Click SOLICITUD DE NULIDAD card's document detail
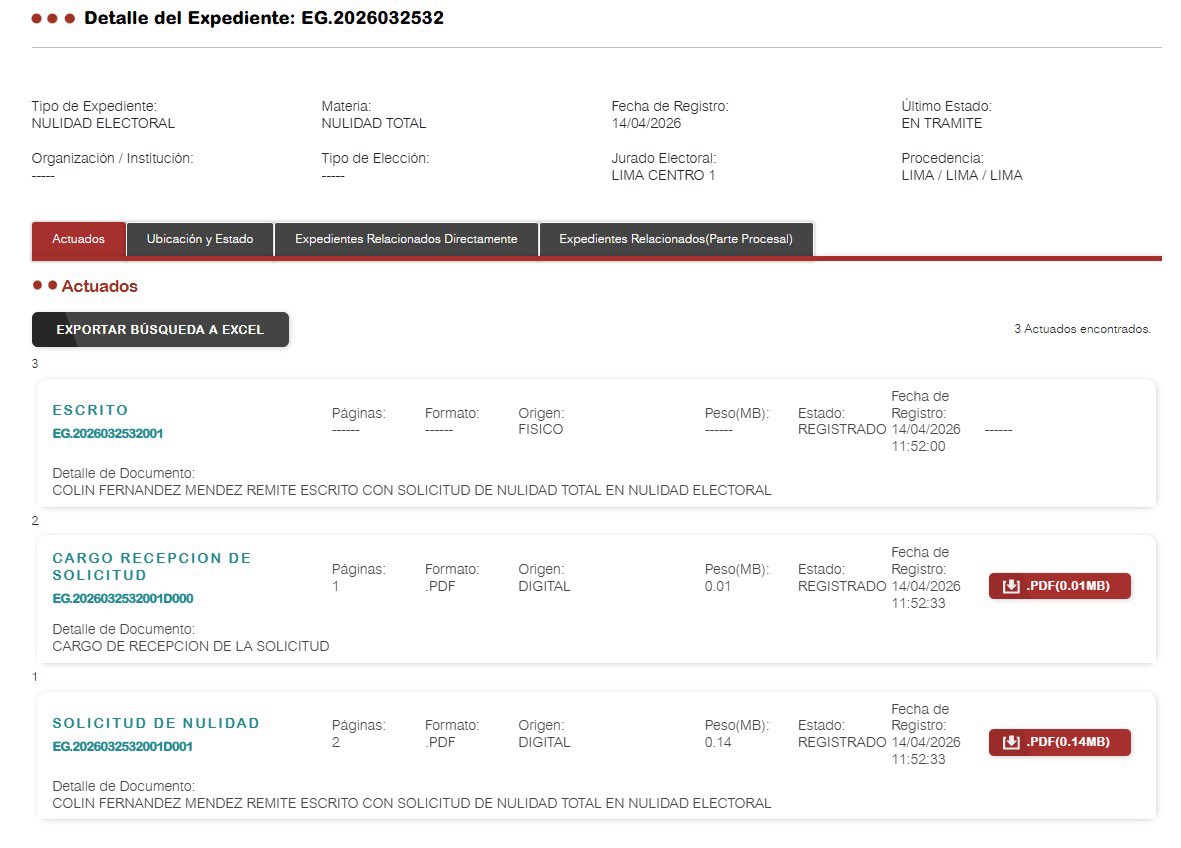Image resolution: width=1181 pixels, height=848 pixels. pos(412,803)
